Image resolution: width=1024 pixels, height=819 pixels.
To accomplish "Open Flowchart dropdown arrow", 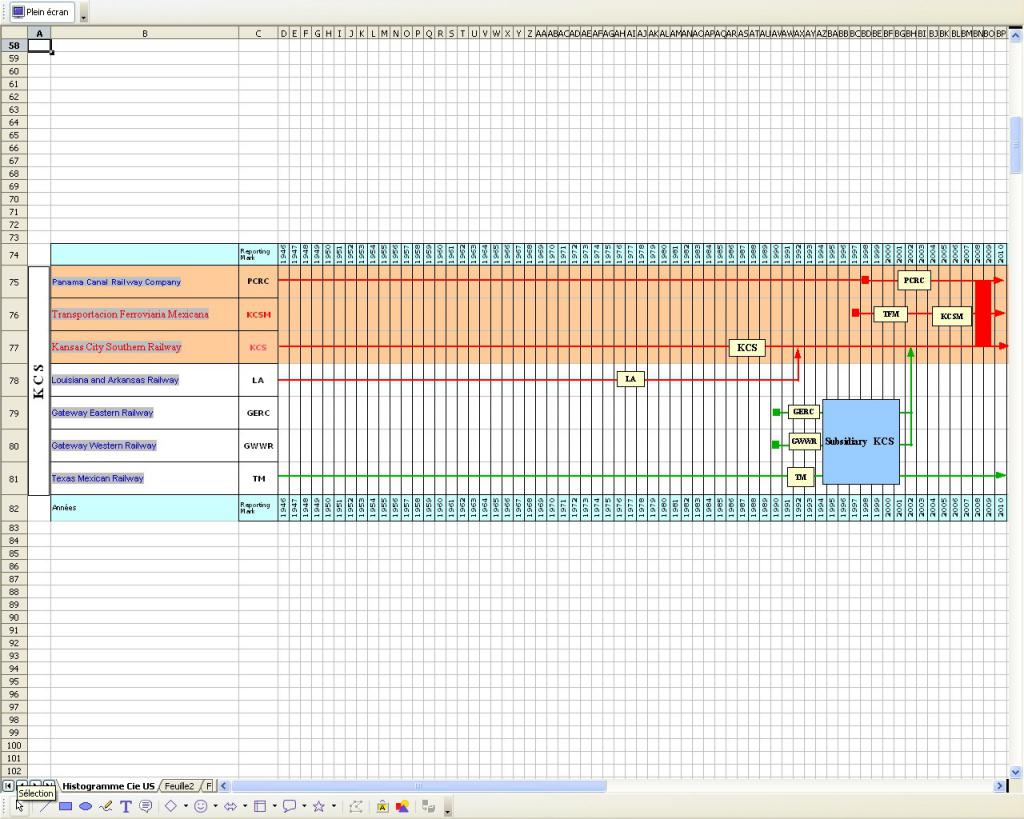I will tap(274, 807).
